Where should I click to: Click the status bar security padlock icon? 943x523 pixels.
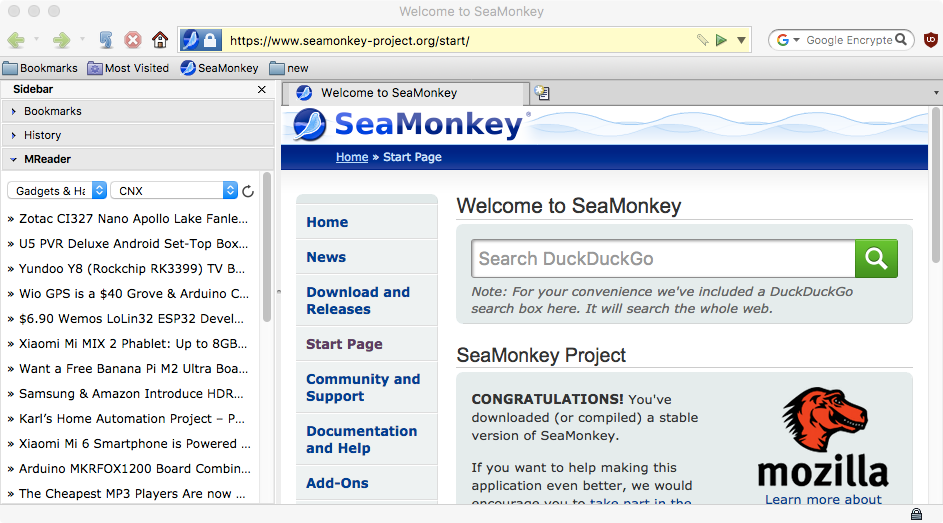916,514
